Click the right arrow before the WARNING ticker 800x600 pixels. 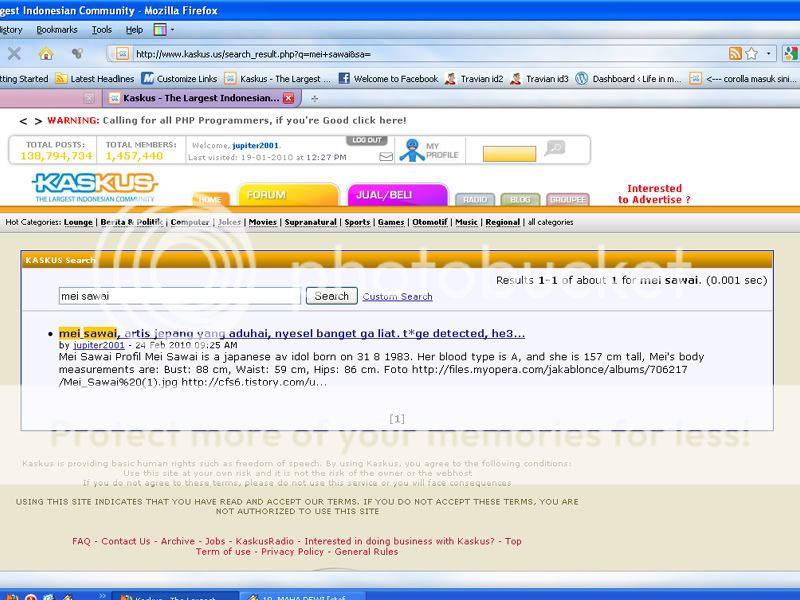[38, 121]
